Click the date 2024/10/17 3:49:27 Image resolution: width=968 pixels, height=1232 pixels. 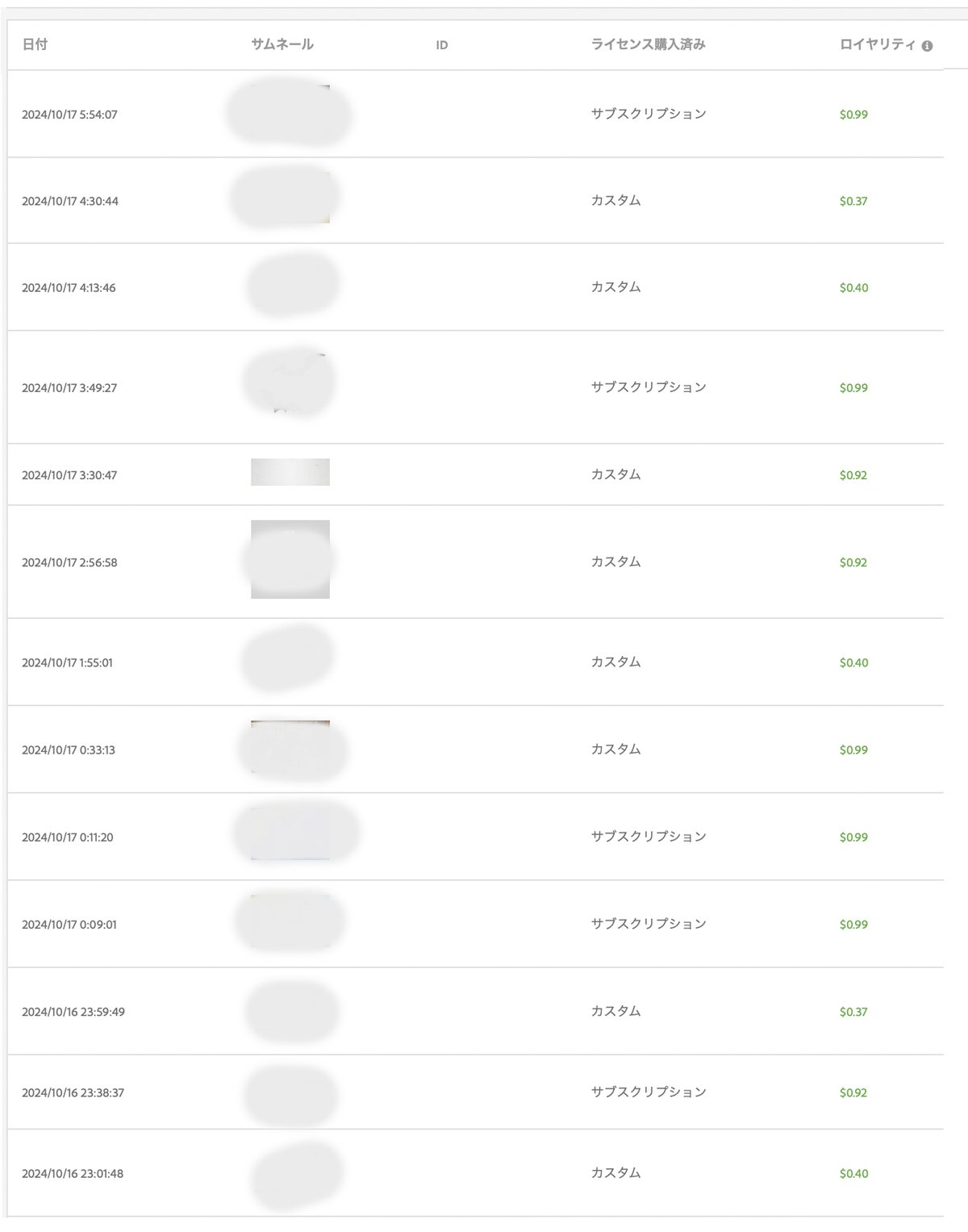(69, 388)
